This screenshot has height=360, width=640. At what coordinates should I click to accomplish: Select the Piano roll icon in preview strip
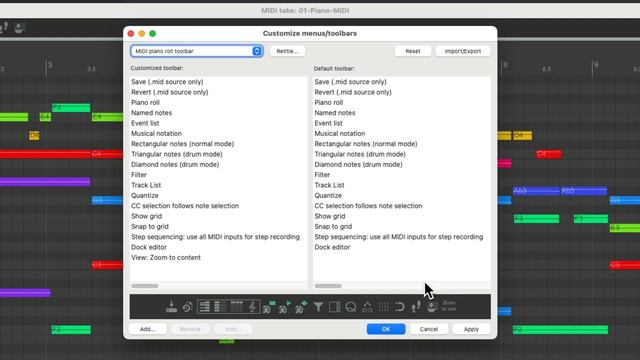204,307
